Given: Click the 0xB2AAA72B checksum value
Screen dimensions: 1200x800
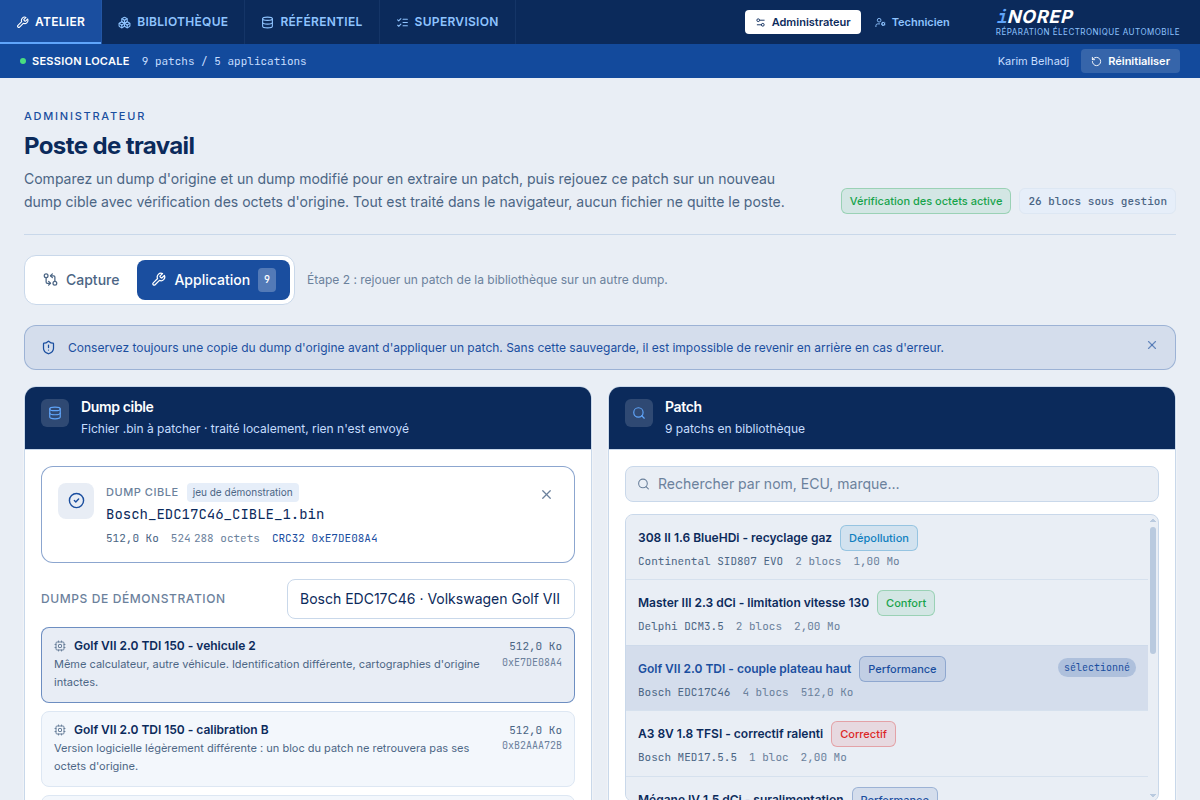Looking at the screenshot, I should point(532,746).
